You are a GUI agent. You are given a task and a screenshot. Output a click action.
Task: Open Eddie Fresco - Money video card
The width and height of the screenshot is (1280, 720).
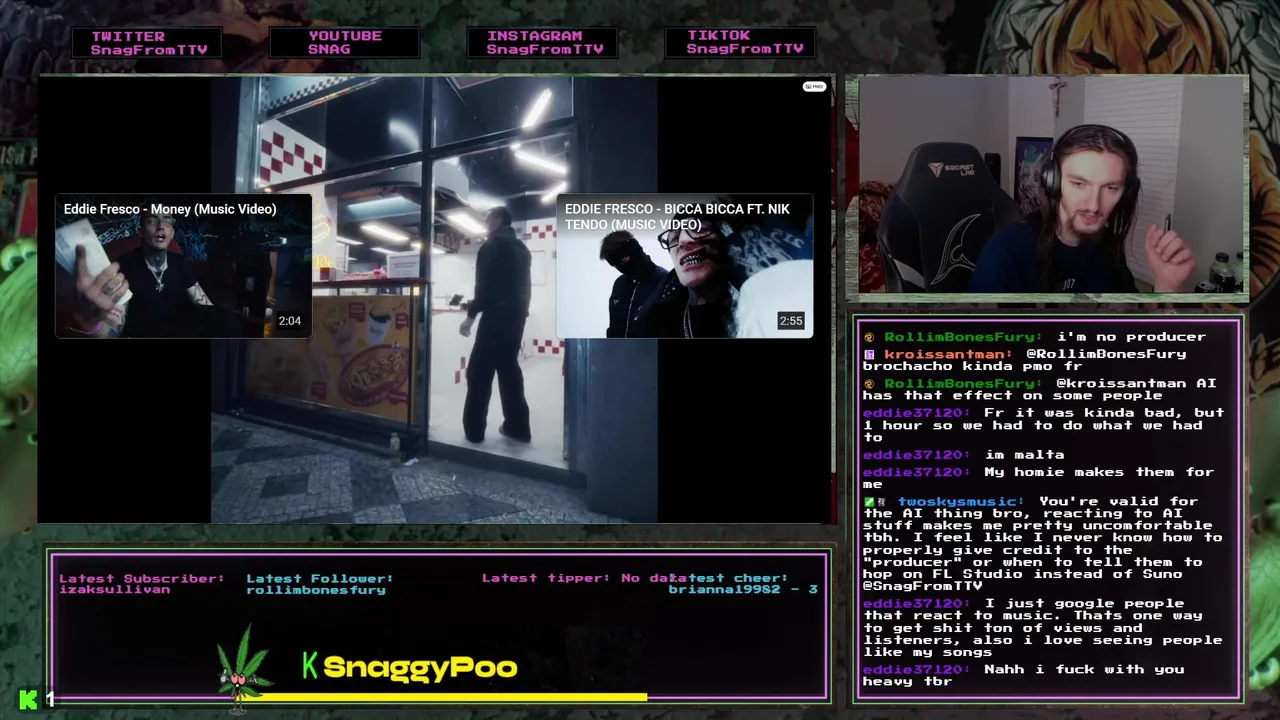(x=183, y=266)
